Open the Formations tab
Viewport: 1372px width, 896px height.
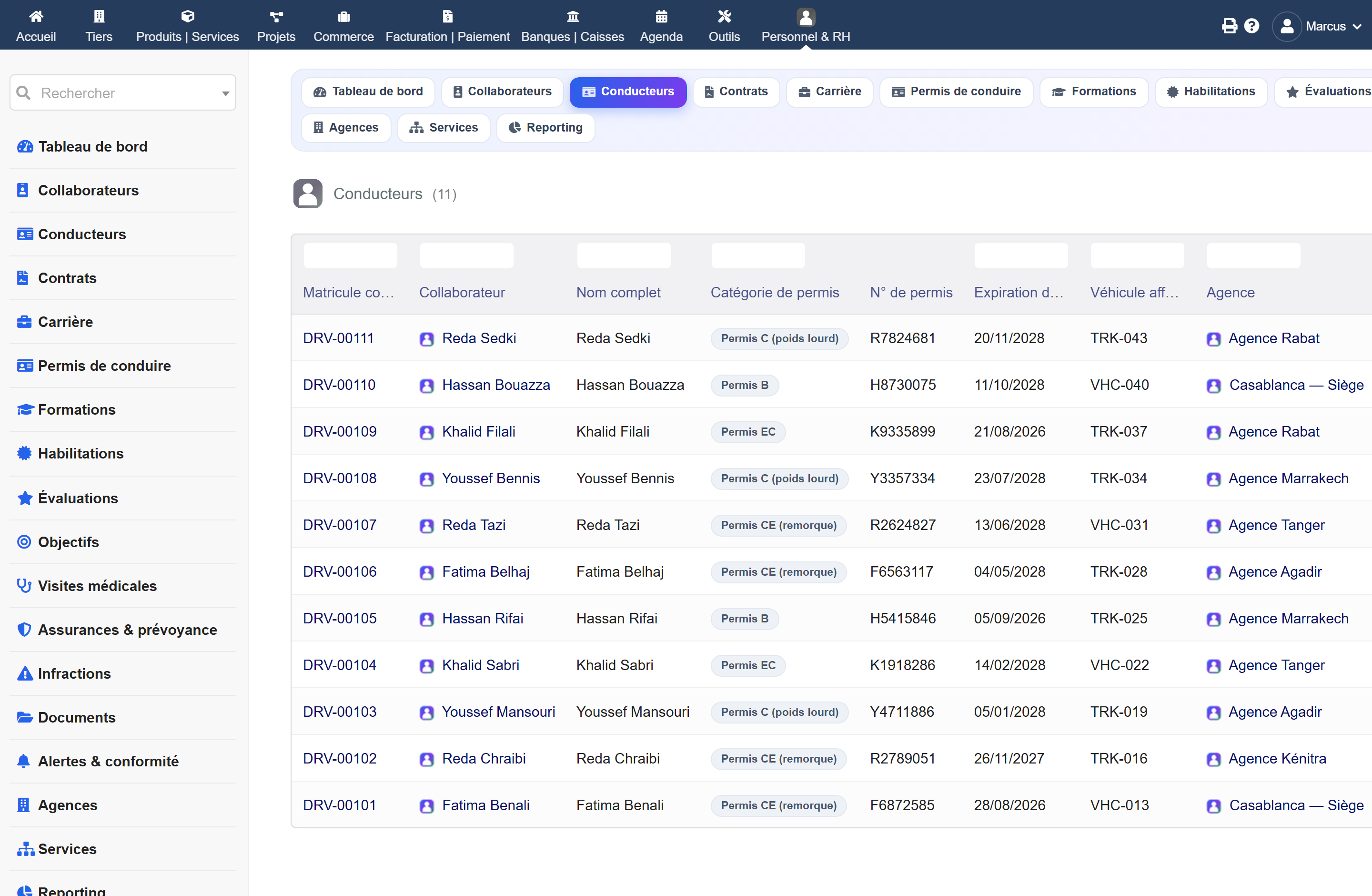coord(1094,92)
